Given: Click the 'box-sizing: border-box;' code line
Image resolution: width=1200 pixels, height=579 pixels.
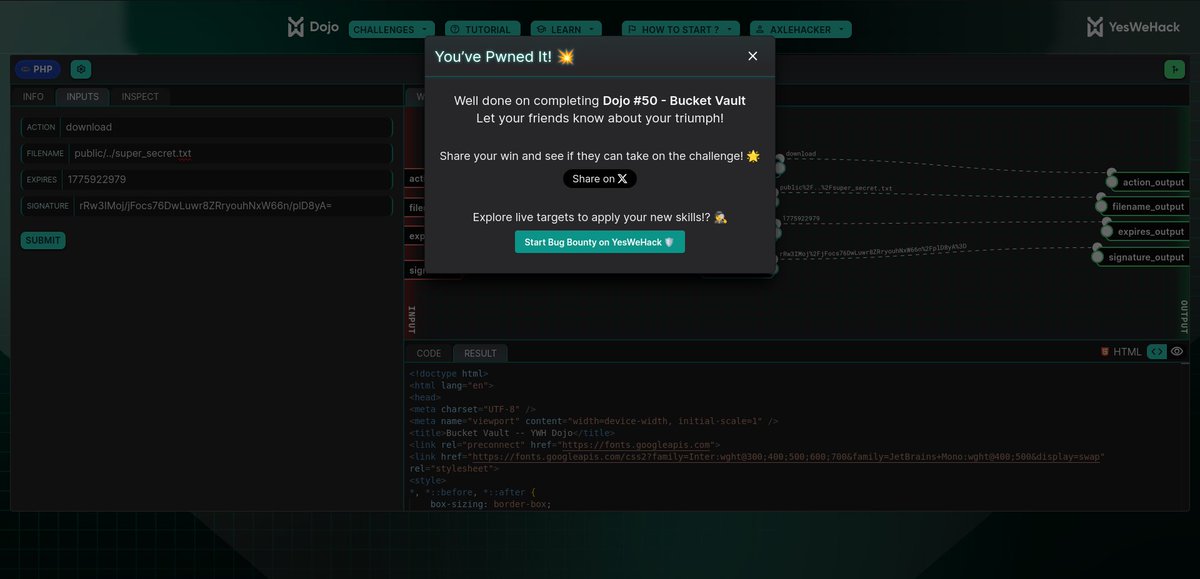Looking at the screenshot, I should (490, 504).
